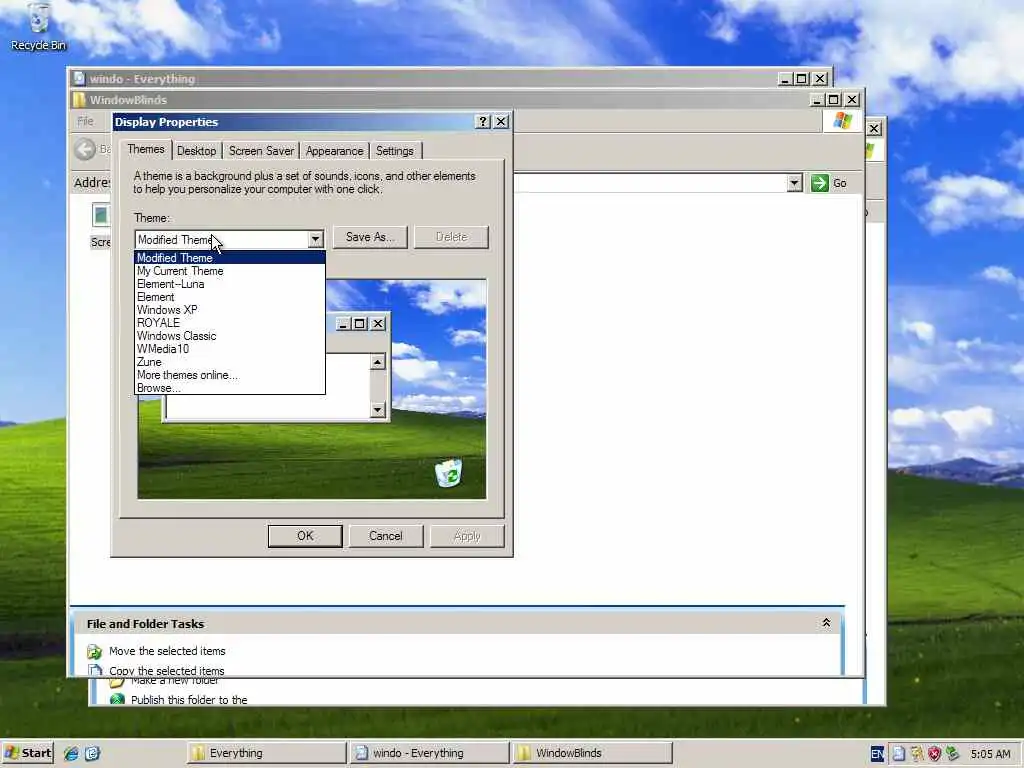
Task: Click the red shield tray icon
Action: pyautogui.click(x=935, y=754)
